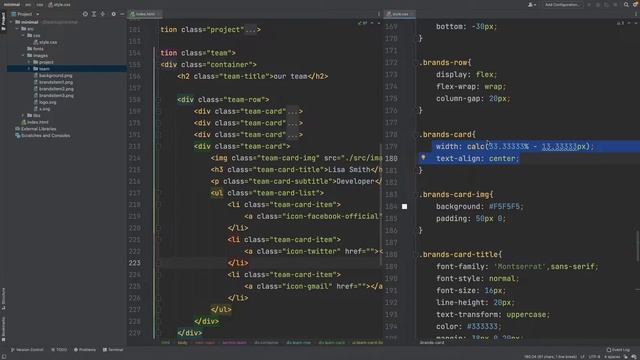The image size is (640, 360).
Task: Click the 4 spaces indent status item
Action: click(x=612, y=356)
